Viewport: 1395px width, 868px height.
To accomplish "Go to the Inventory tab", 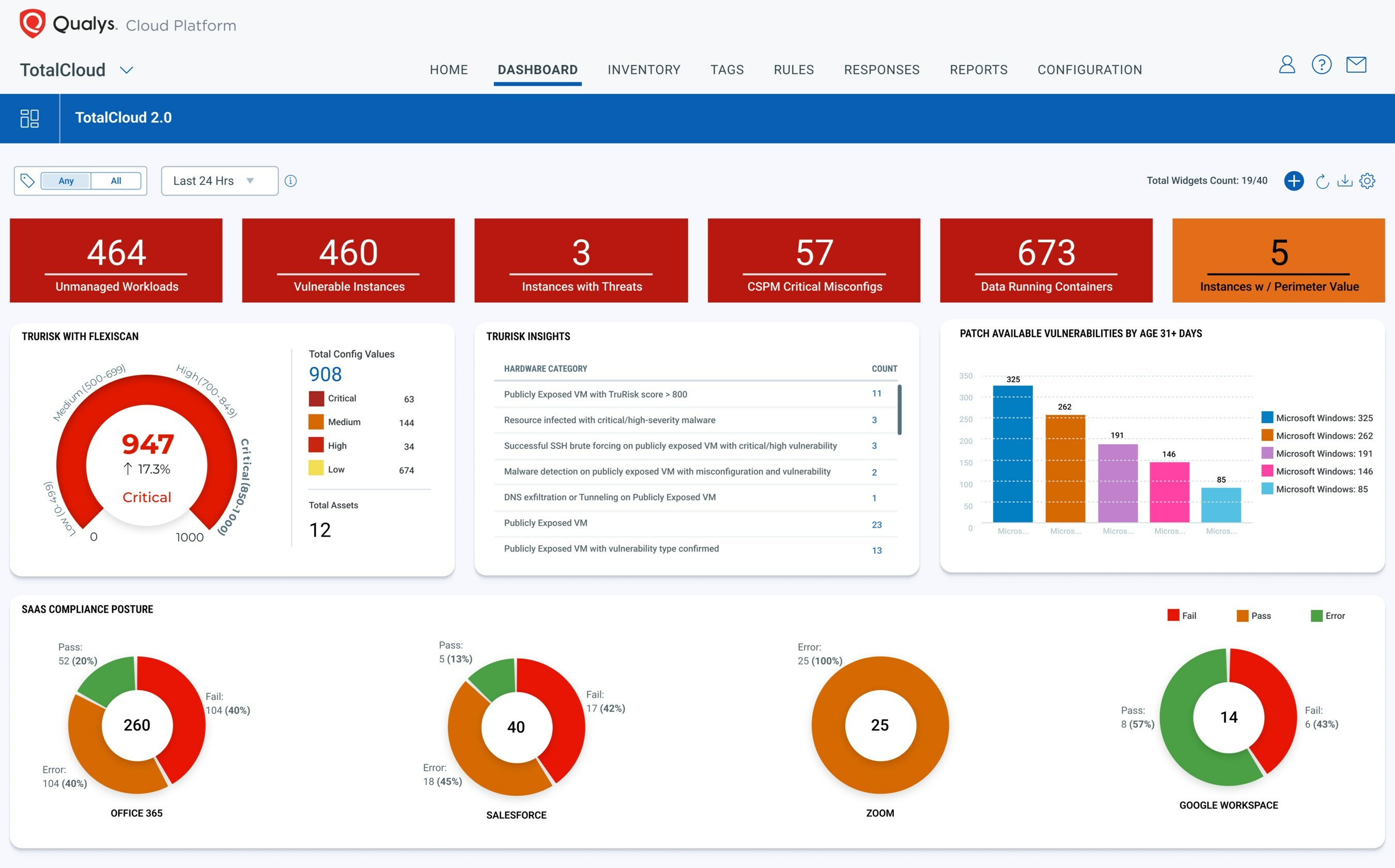I will coord(644,70).
